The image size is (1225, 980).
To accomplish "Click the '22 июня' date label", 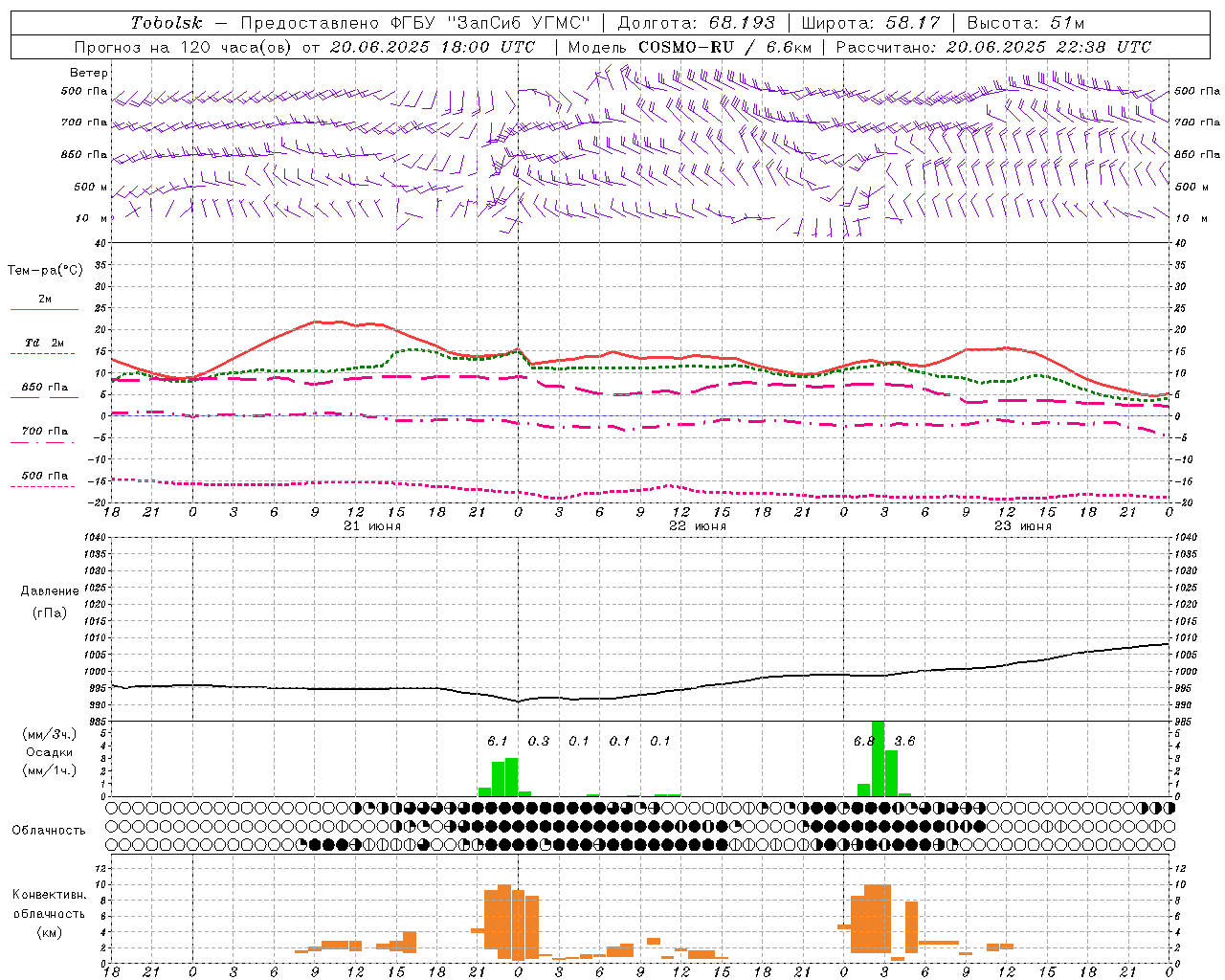I will [x=697, y=526].
